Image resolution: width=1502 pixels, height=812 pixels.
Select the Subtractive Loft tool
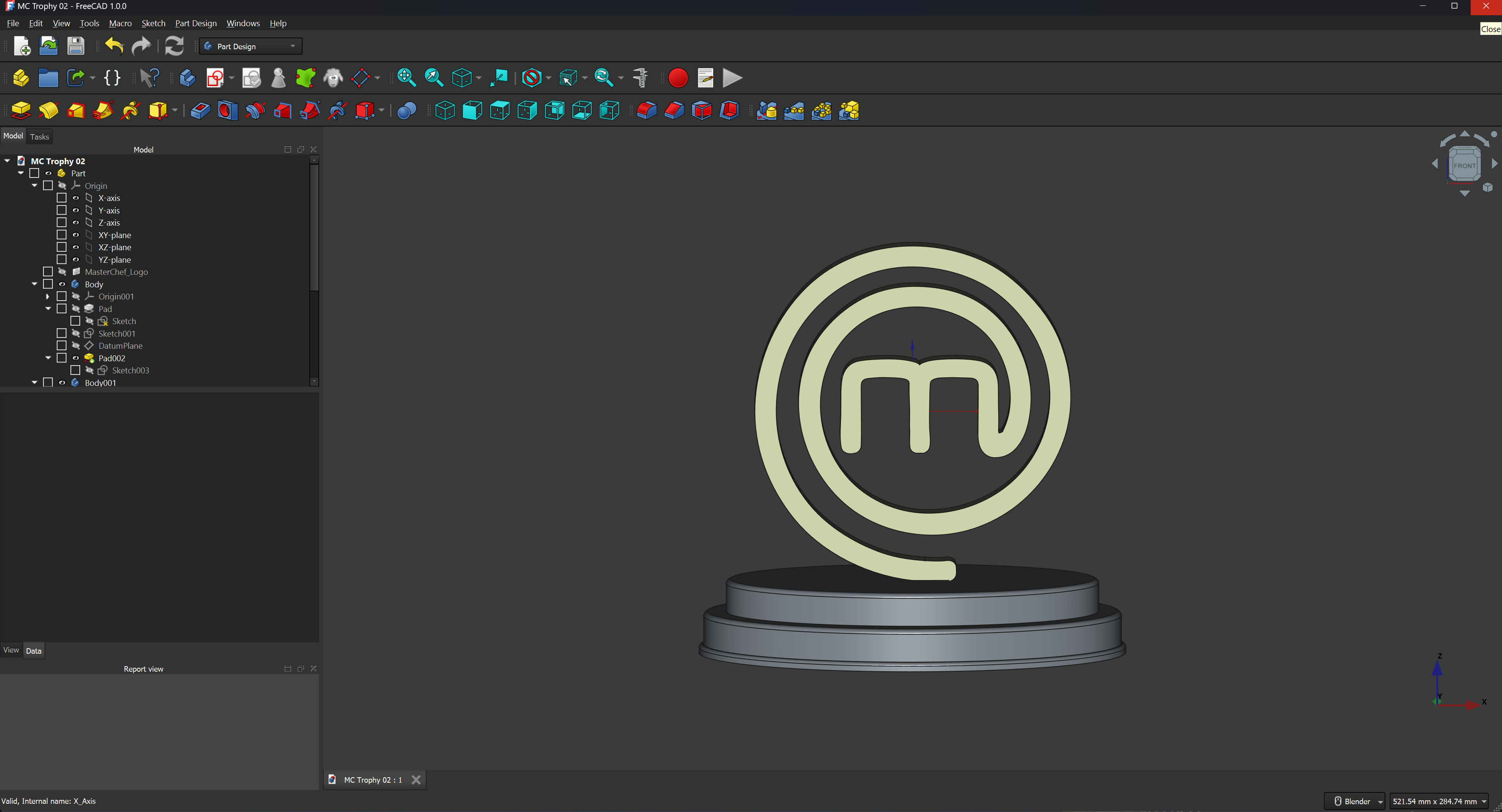click(x=282, y=110)
